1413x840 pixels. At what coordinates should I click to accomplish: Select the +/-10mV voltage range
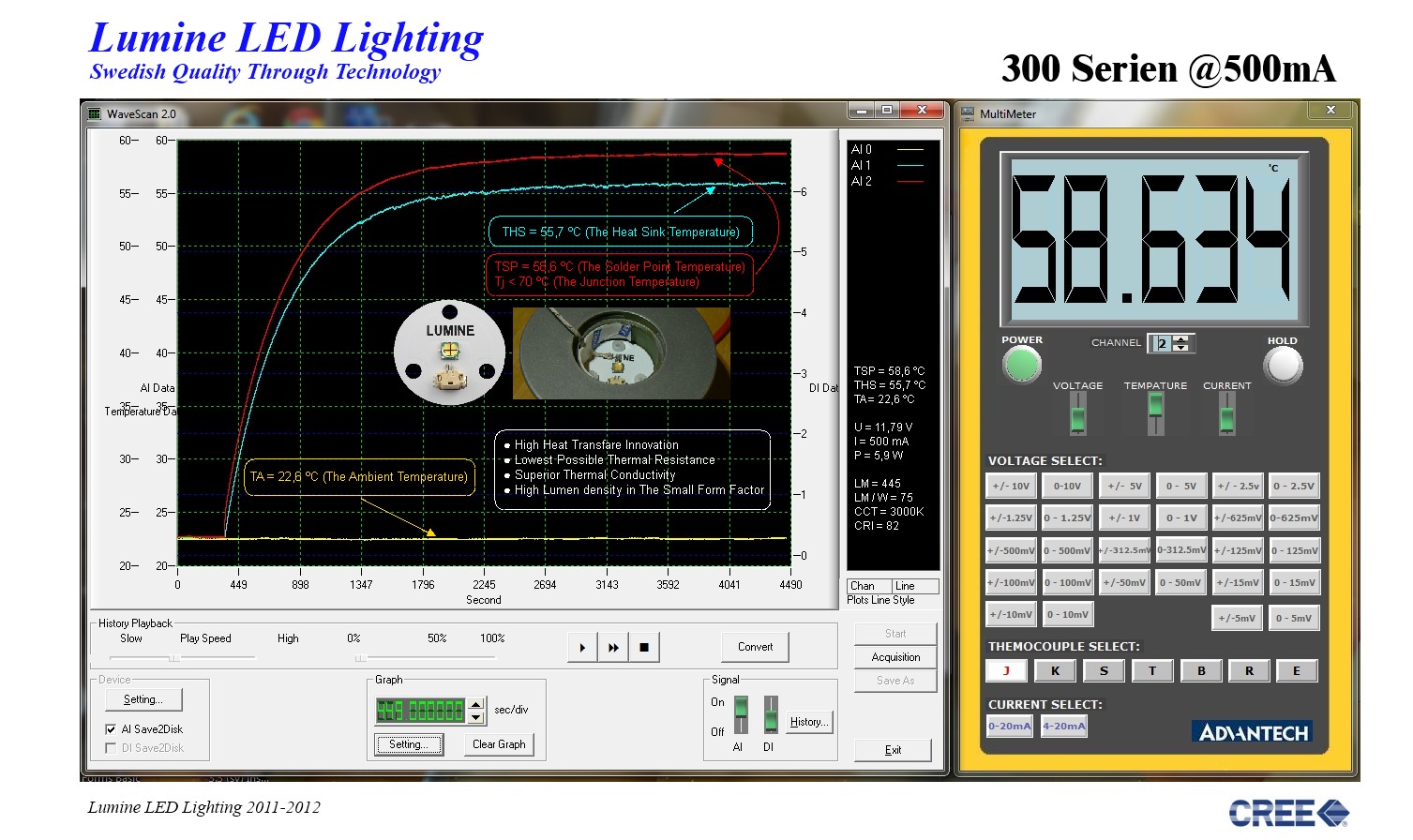click(x=1012, y=614)
